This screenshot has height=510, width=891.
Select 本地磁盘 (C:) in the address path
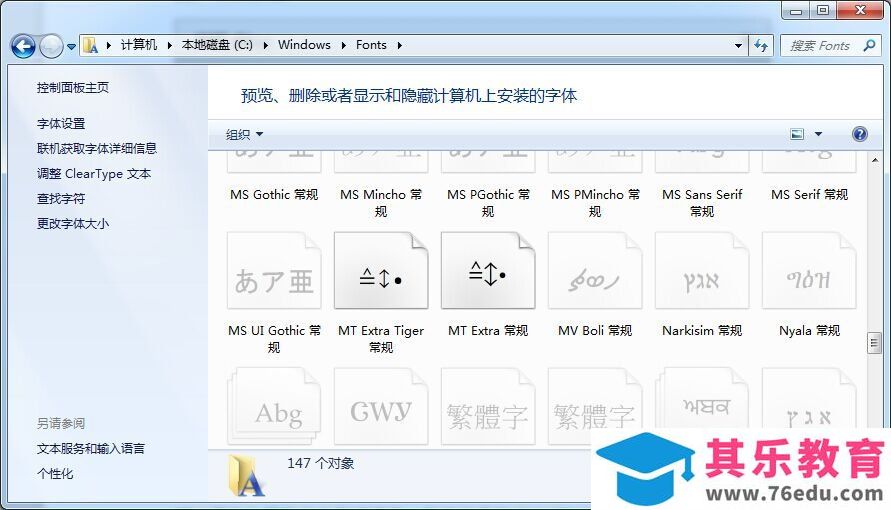tap(217, 45)
